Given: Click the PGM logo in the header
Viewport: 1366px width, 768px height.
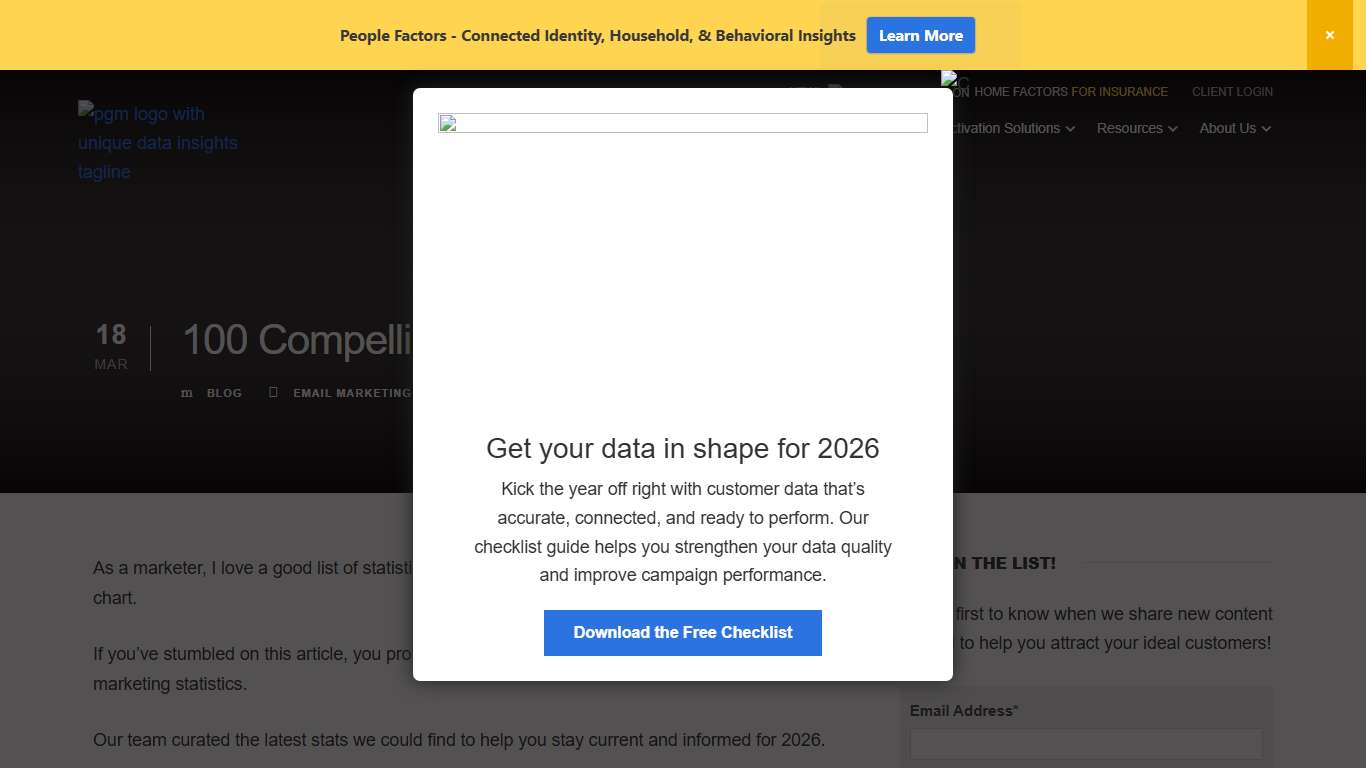Looking at the screenshot, I should click(x=157, y=142).
